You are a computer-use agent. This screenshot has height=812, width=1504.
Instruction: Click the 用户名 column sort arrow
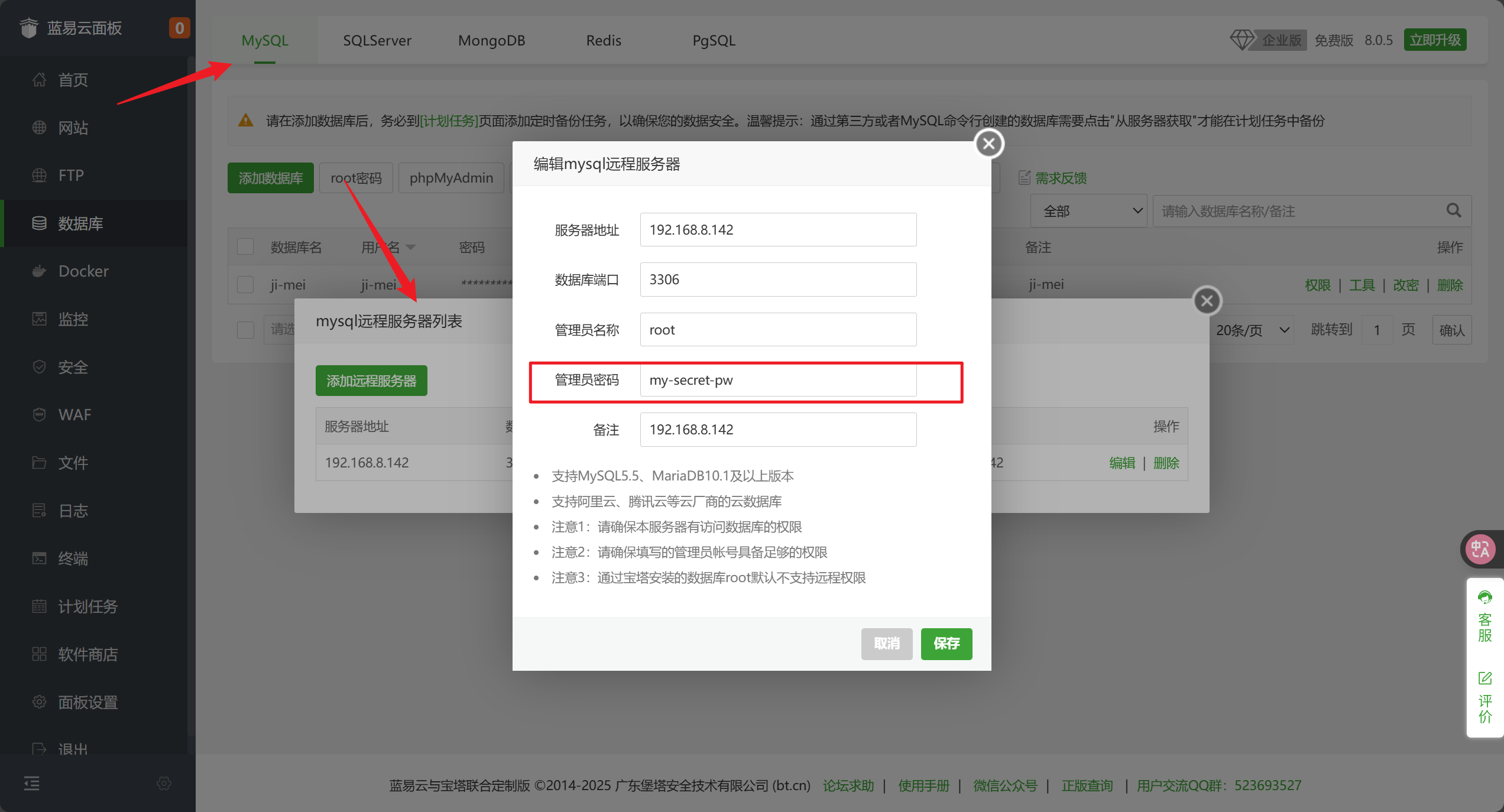(411, 247)
